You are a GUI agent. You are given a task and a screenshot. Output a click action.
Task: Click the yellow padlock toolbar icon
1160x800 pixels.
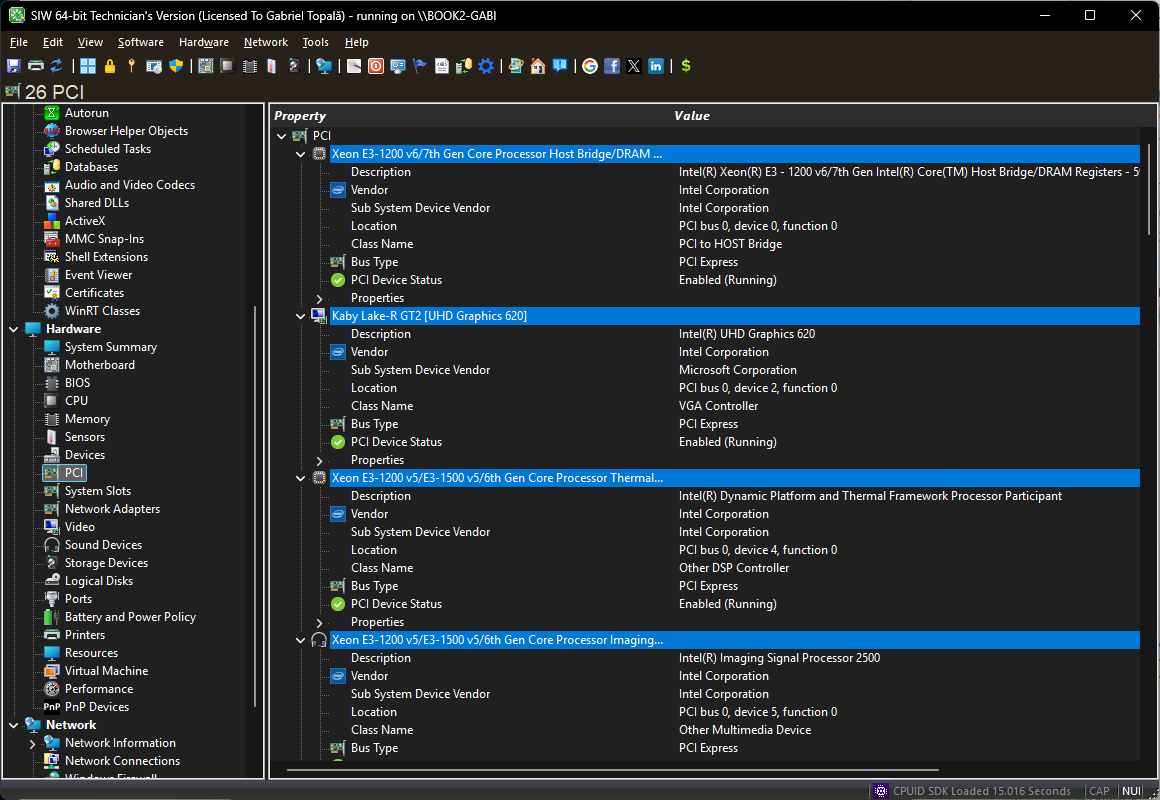point(109,66)
